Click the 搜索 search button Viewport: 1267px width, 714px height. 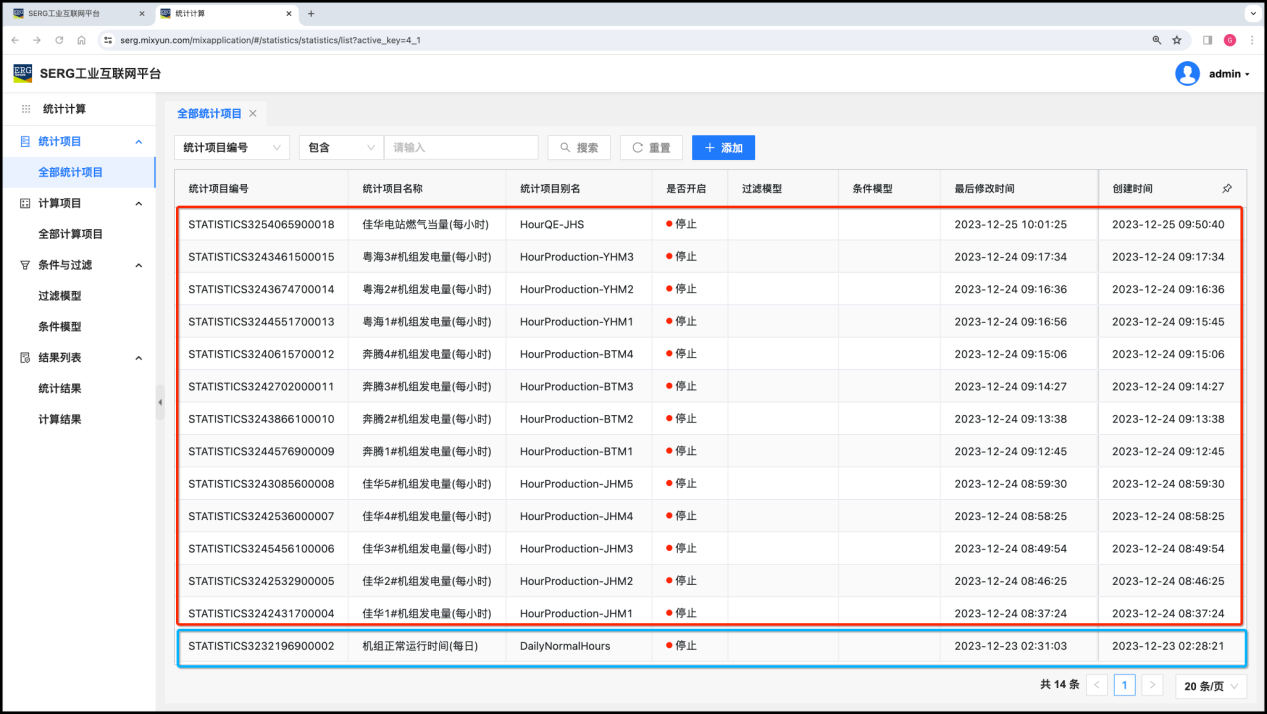pyautogui.click(x=578, y=148)
